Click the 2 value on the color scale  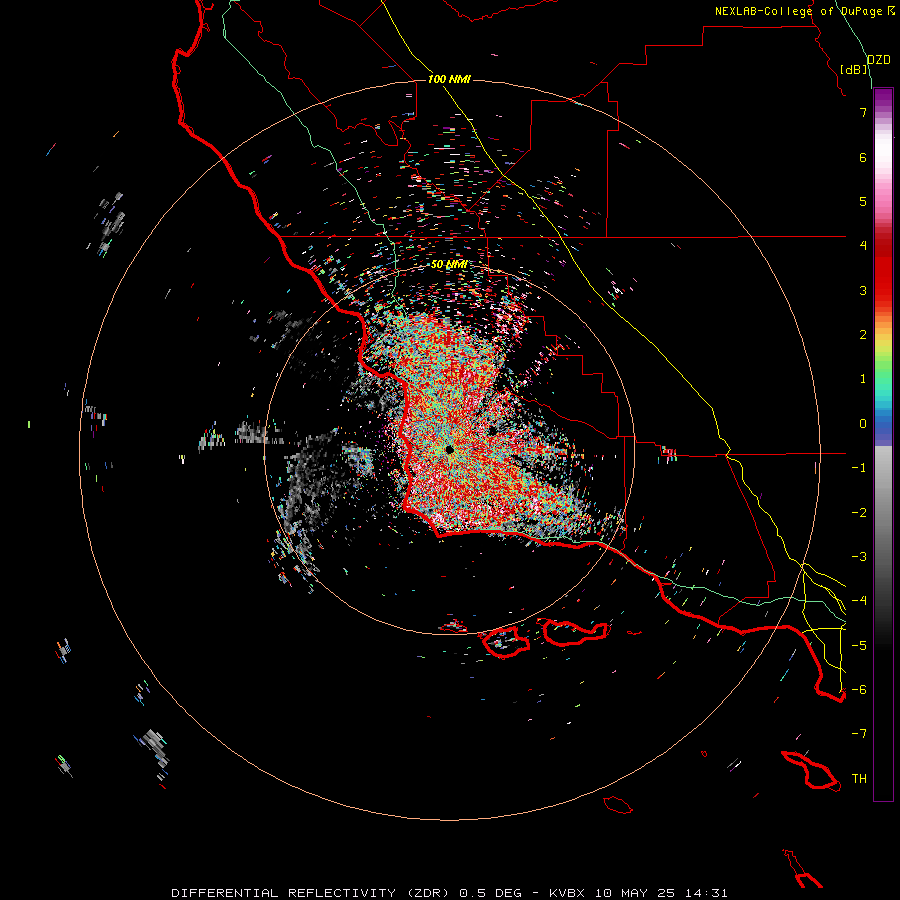pos(863,335)
